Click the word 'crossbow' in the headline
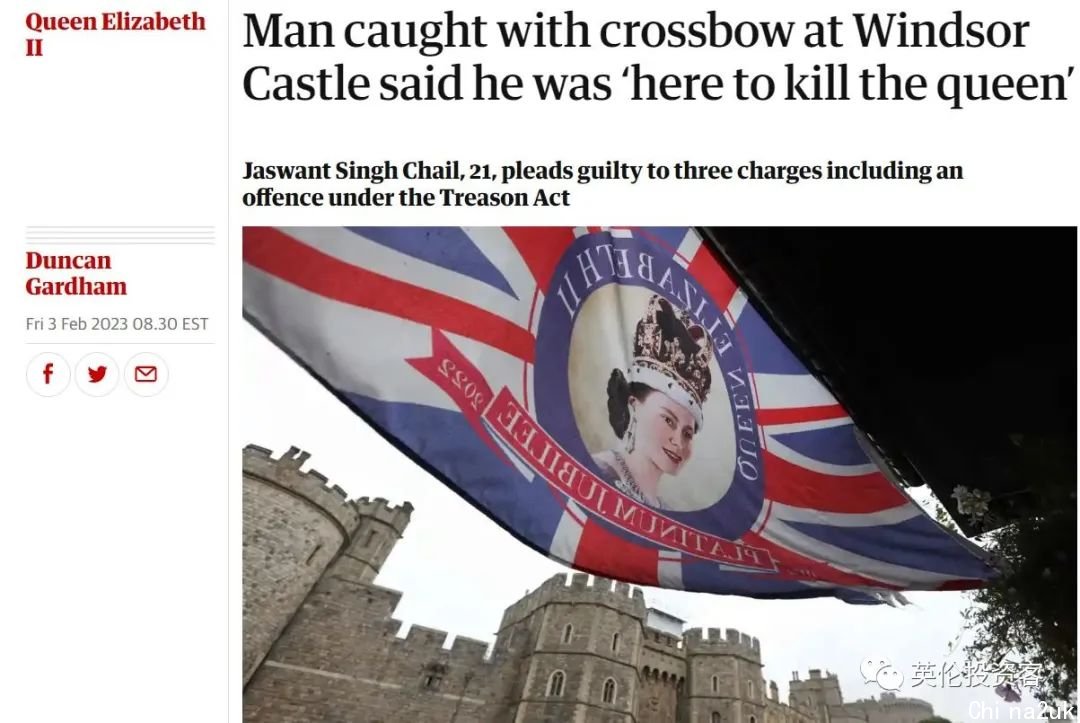The height and width of the screenshot is (723, 1080). [x=695, y=30]
